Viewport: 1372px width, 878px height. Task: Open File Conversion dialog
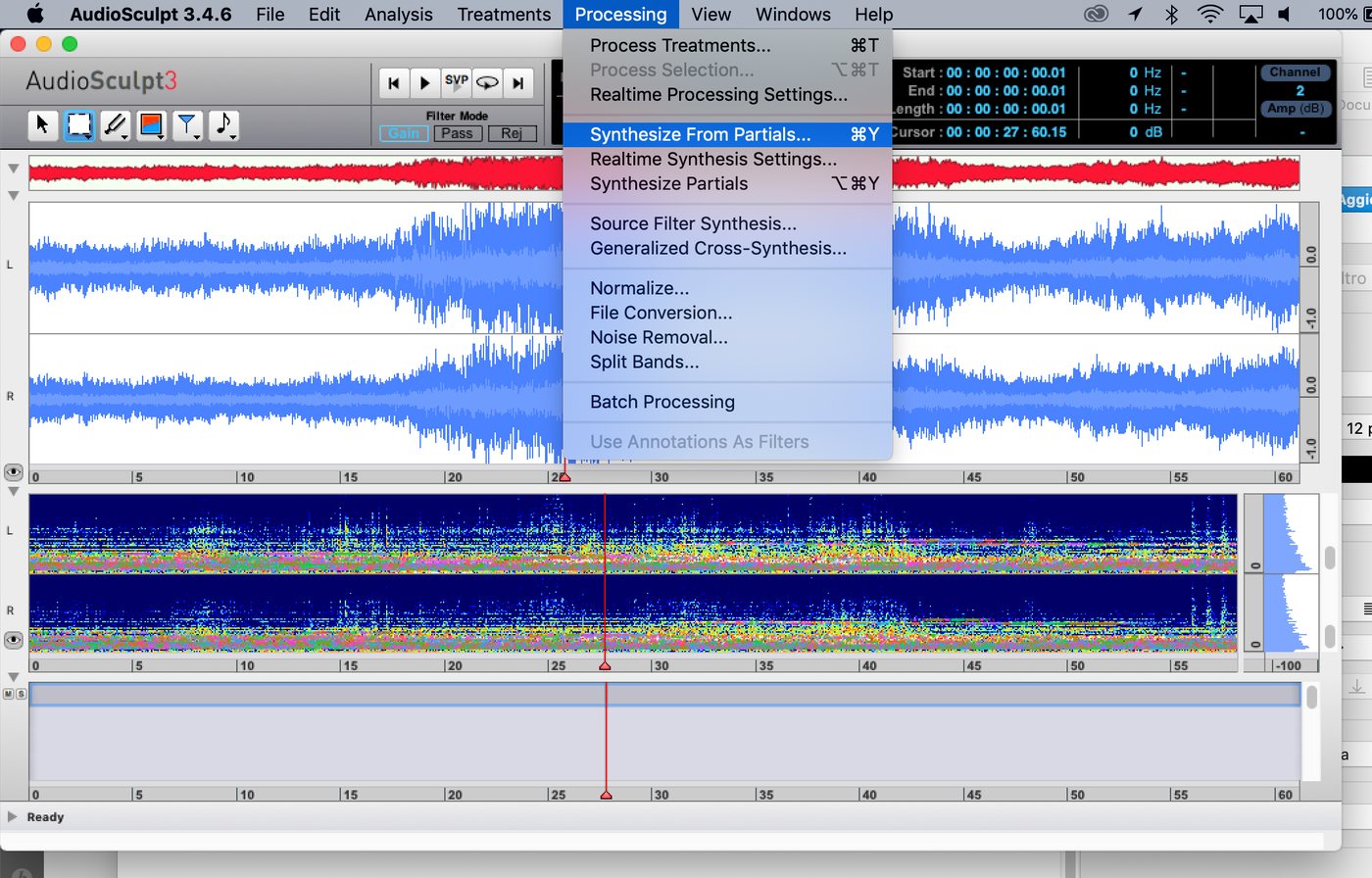pyautogui.click(x=727, y=313)
